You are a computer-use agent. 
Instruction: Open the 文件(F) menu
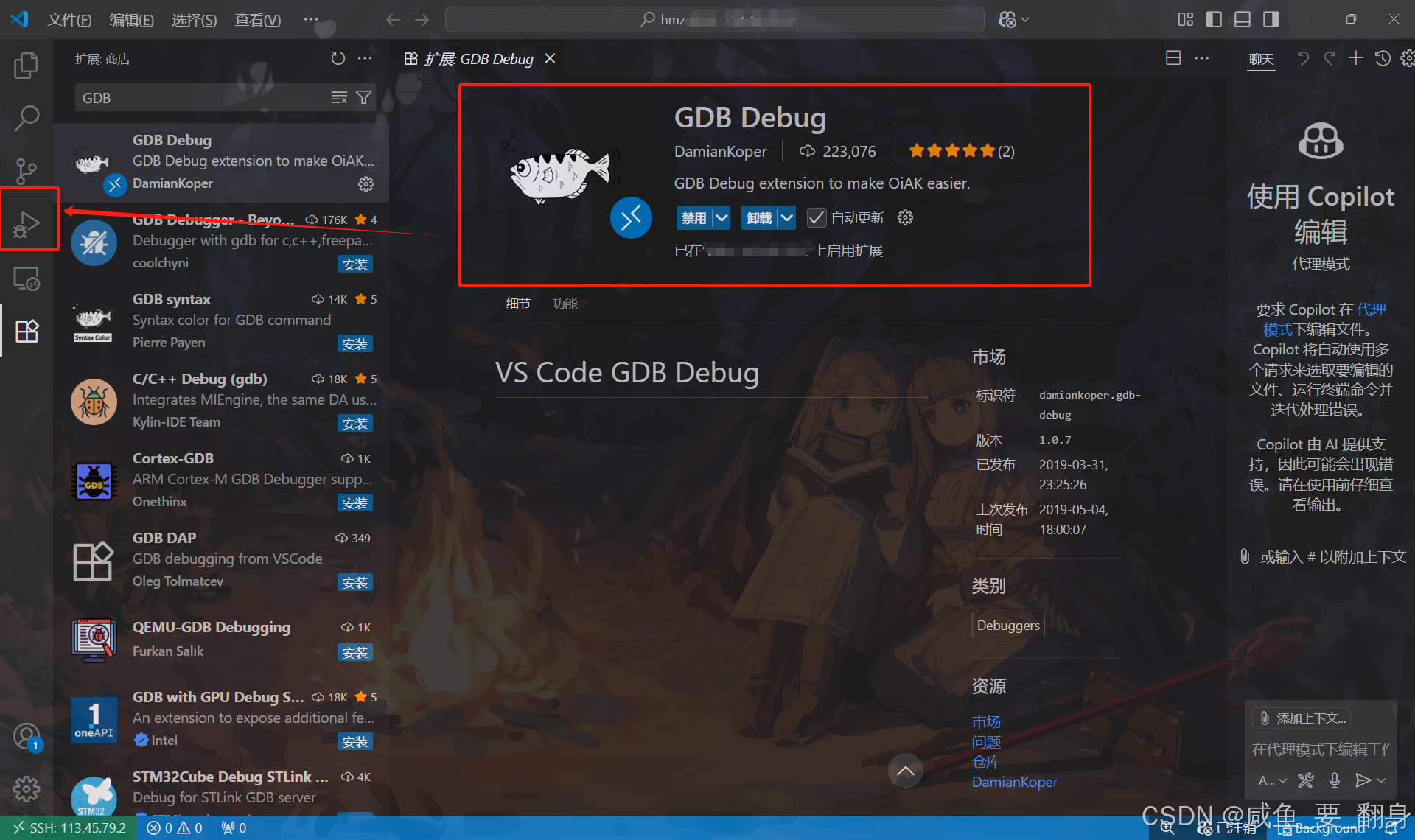69,20
